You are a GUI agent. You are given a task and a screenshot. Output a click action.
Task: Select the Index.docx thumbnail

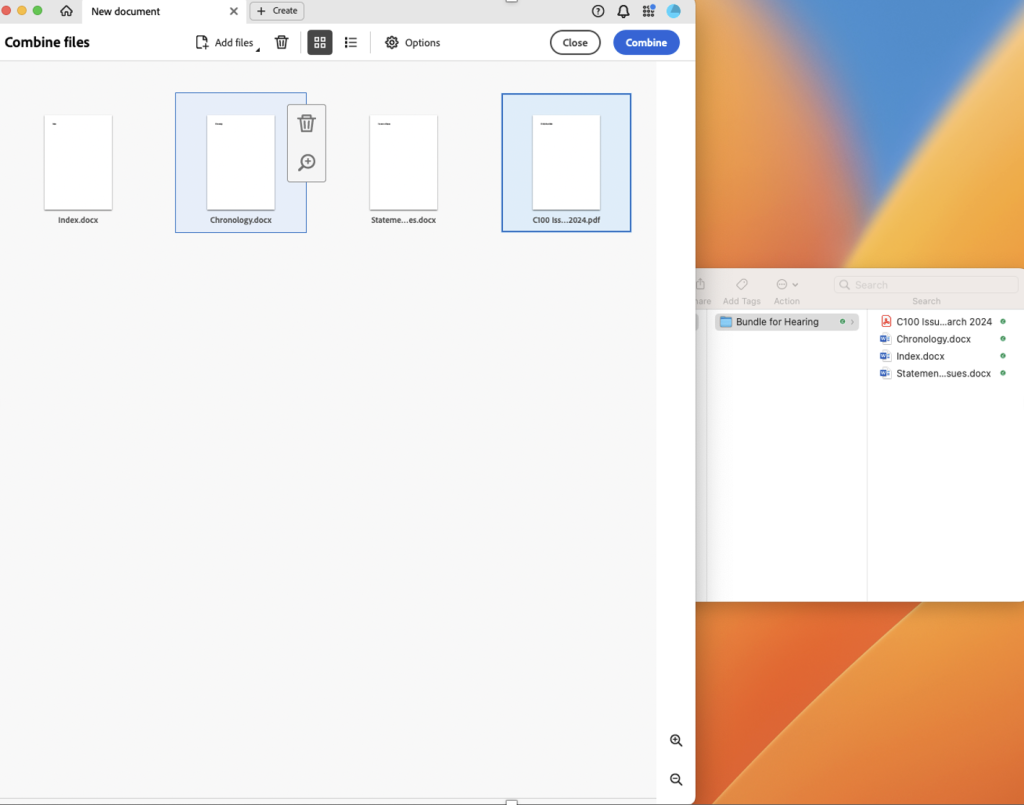click(x=78, y=163)
